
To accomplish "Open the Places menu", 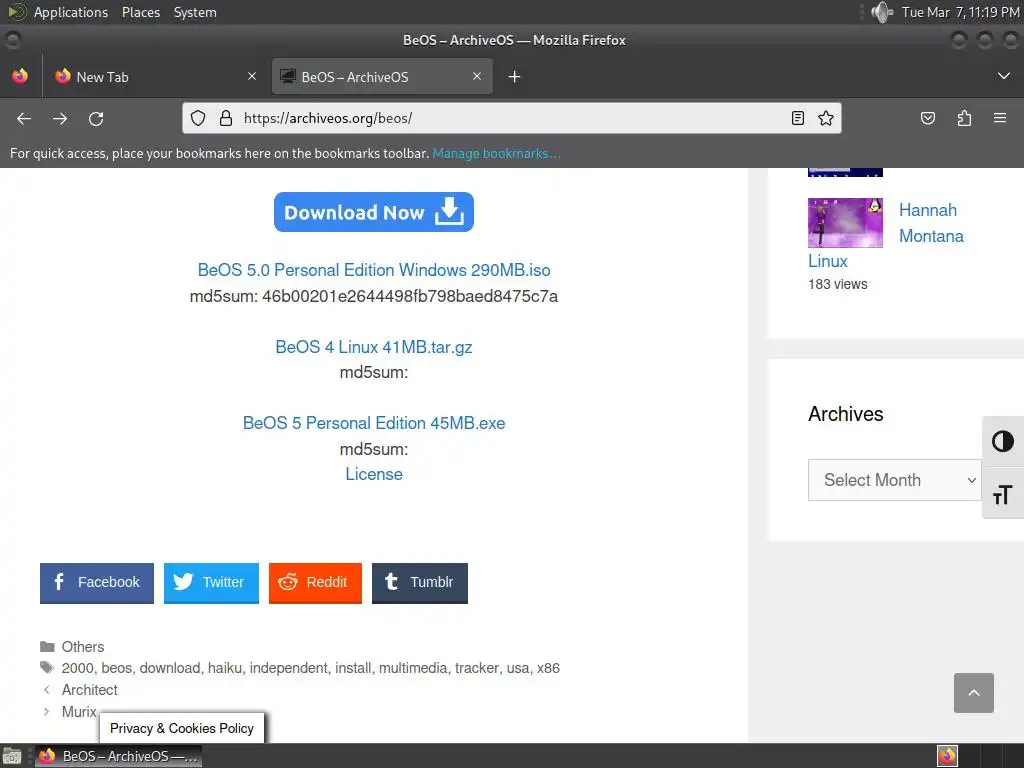I will pos(140,12).
